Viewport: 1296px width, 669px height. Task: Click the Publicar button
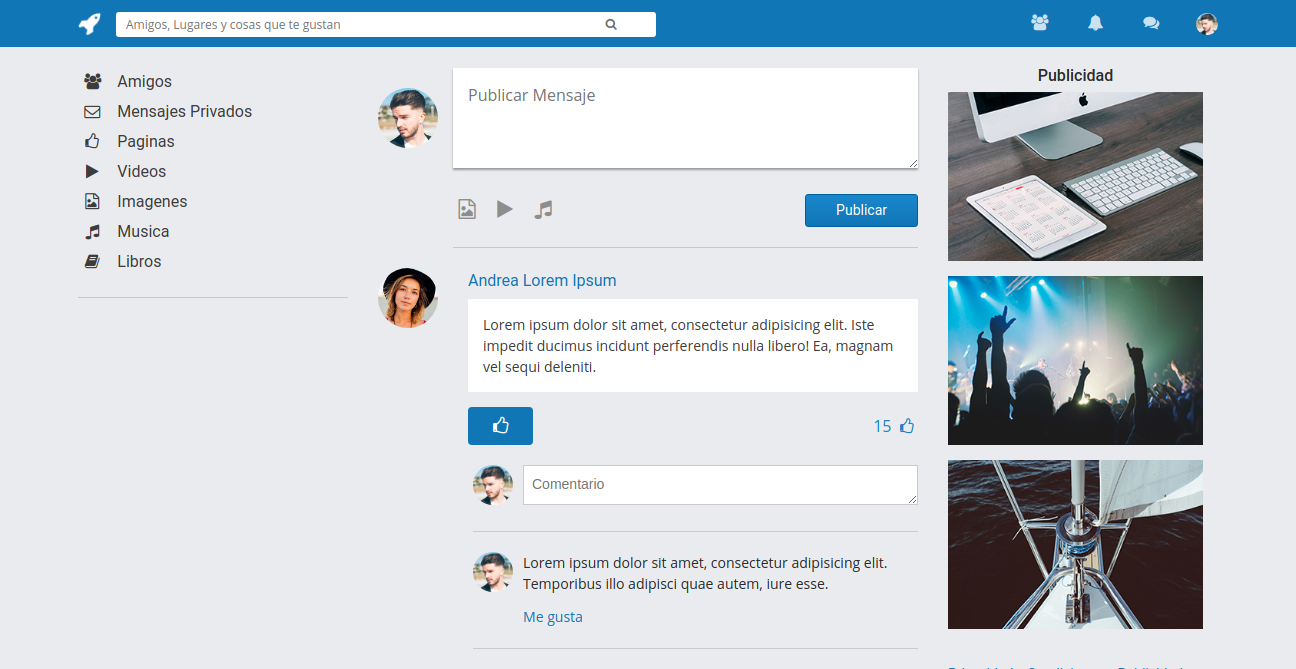(861, 210)
